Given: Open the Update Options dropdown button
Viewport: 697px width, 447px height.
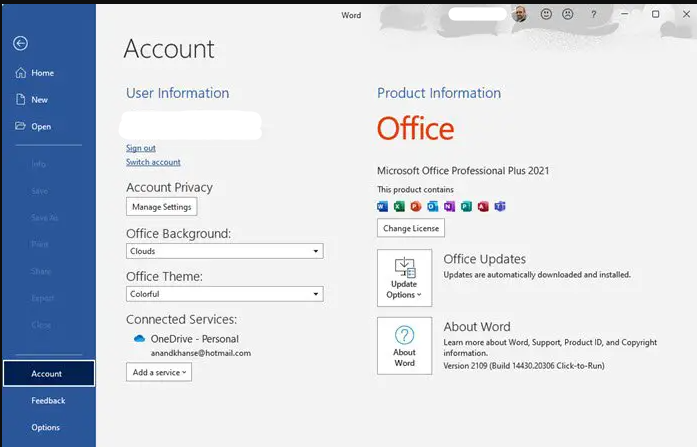Looking at the screenshot, I should 405,278.
